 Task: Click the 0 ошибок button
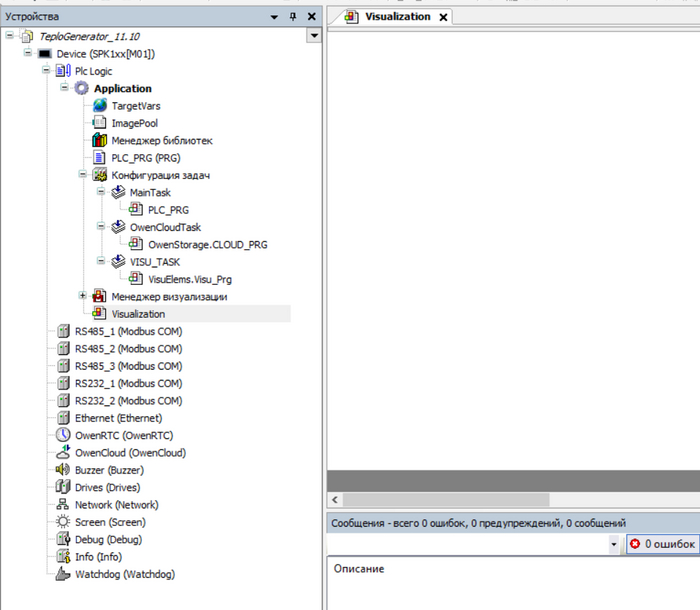coord(662,543)
